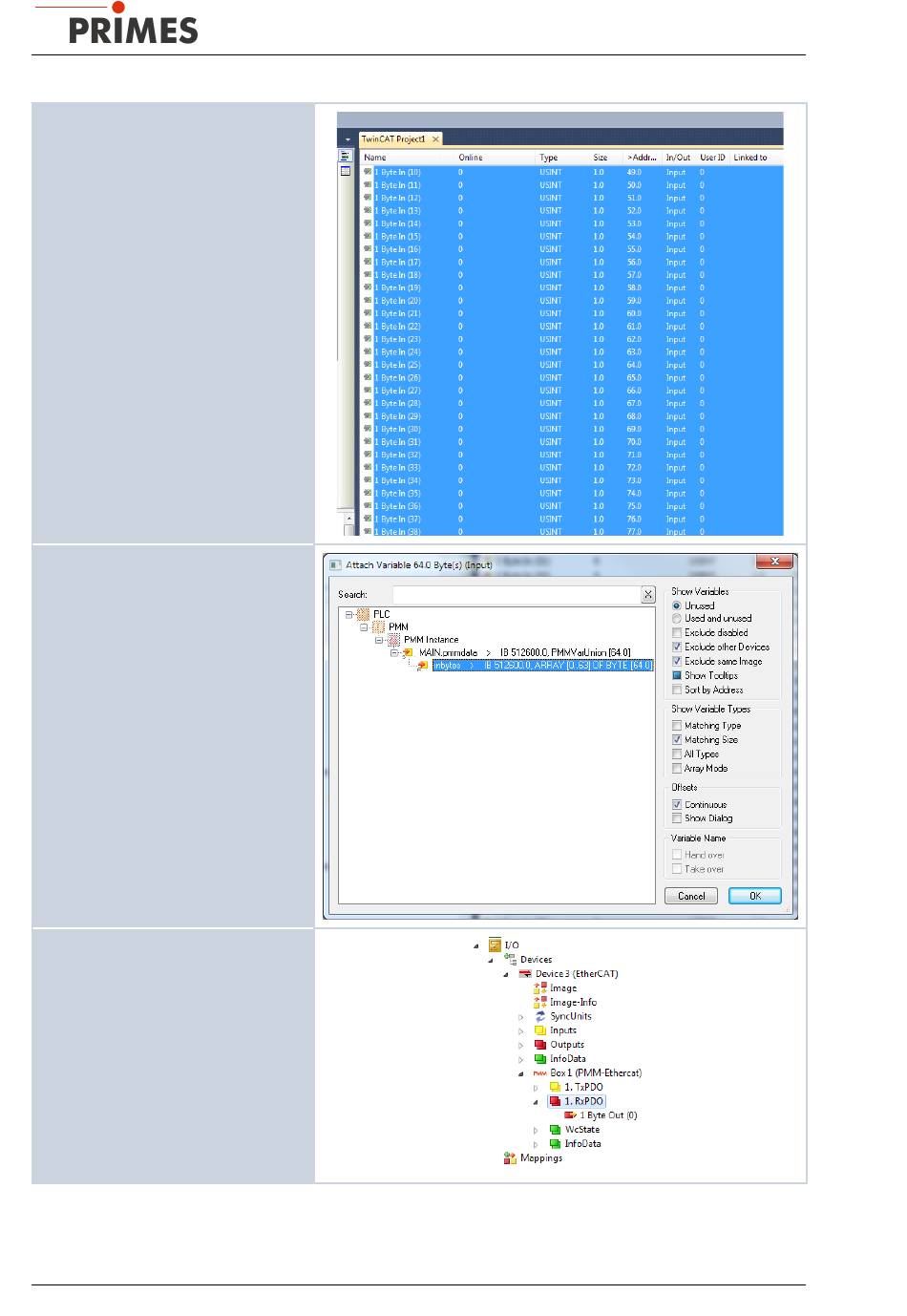This screenshot has width=907, height=1316.
Task: Select the Unused radio button
Action: tap(677, 605)
